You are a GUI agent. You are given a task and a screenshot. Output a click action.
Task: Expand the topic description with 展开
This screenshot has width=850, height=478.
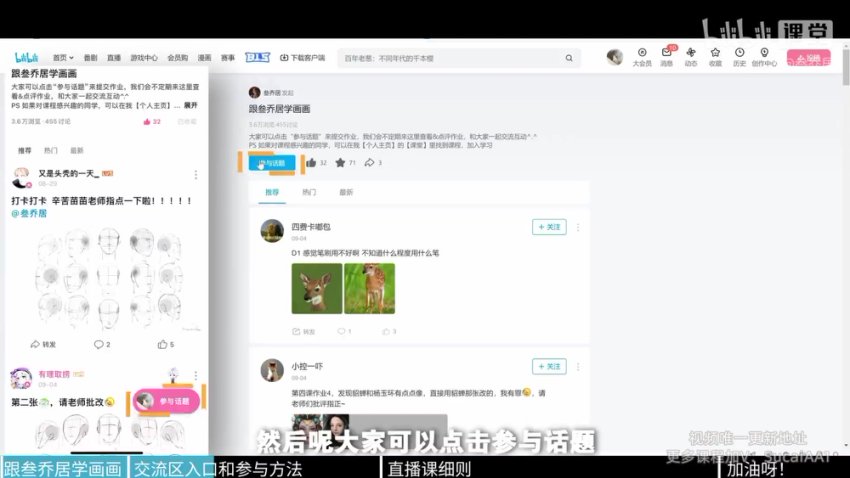tap(192, 104)
